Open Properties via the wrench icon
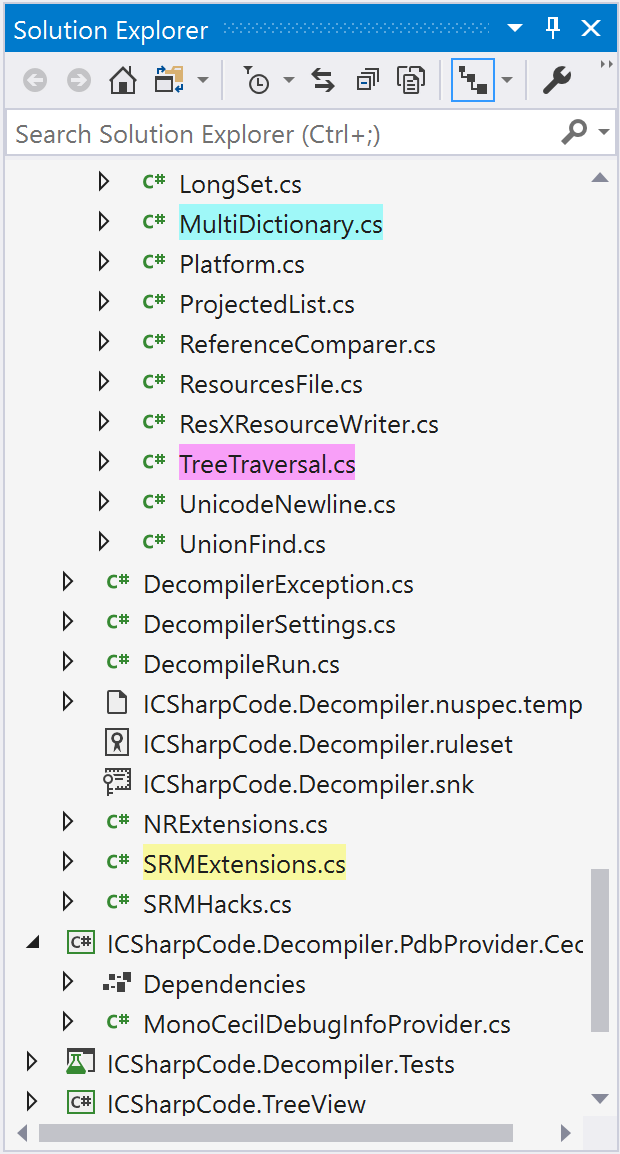Image resolution: width=620 pixels, height=1154 pixels. pyautogui.click(x=557, y=80)
